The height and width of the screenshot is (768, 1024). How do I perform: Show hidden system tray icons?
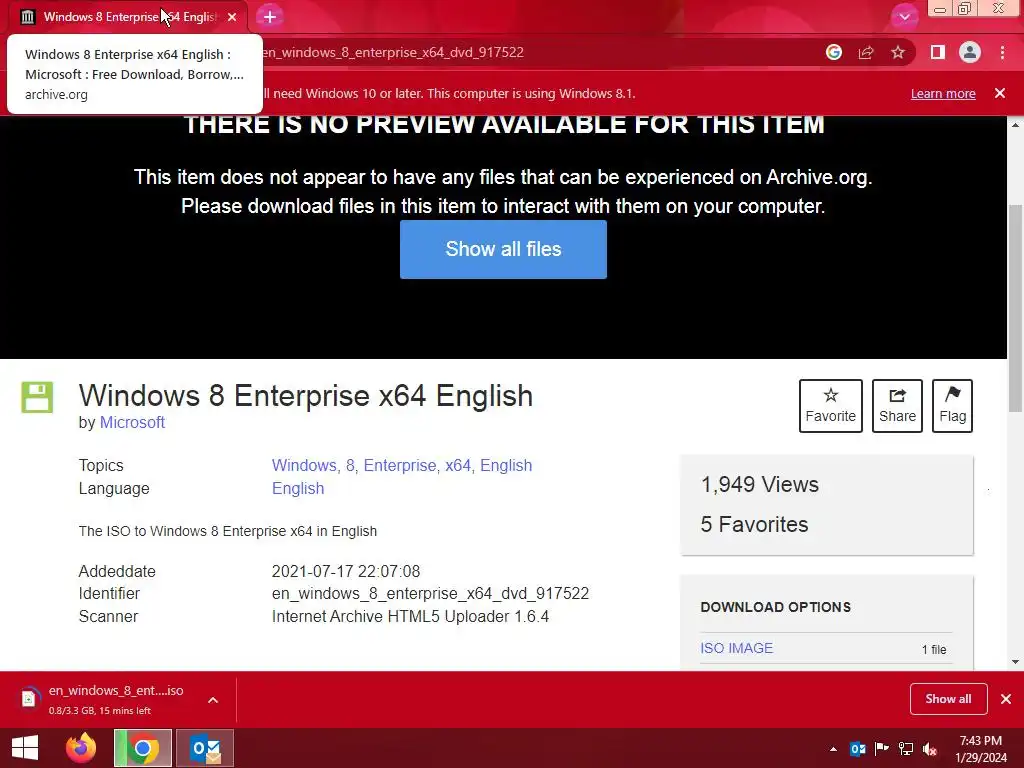pyautogui.click(x=833, y=749)
